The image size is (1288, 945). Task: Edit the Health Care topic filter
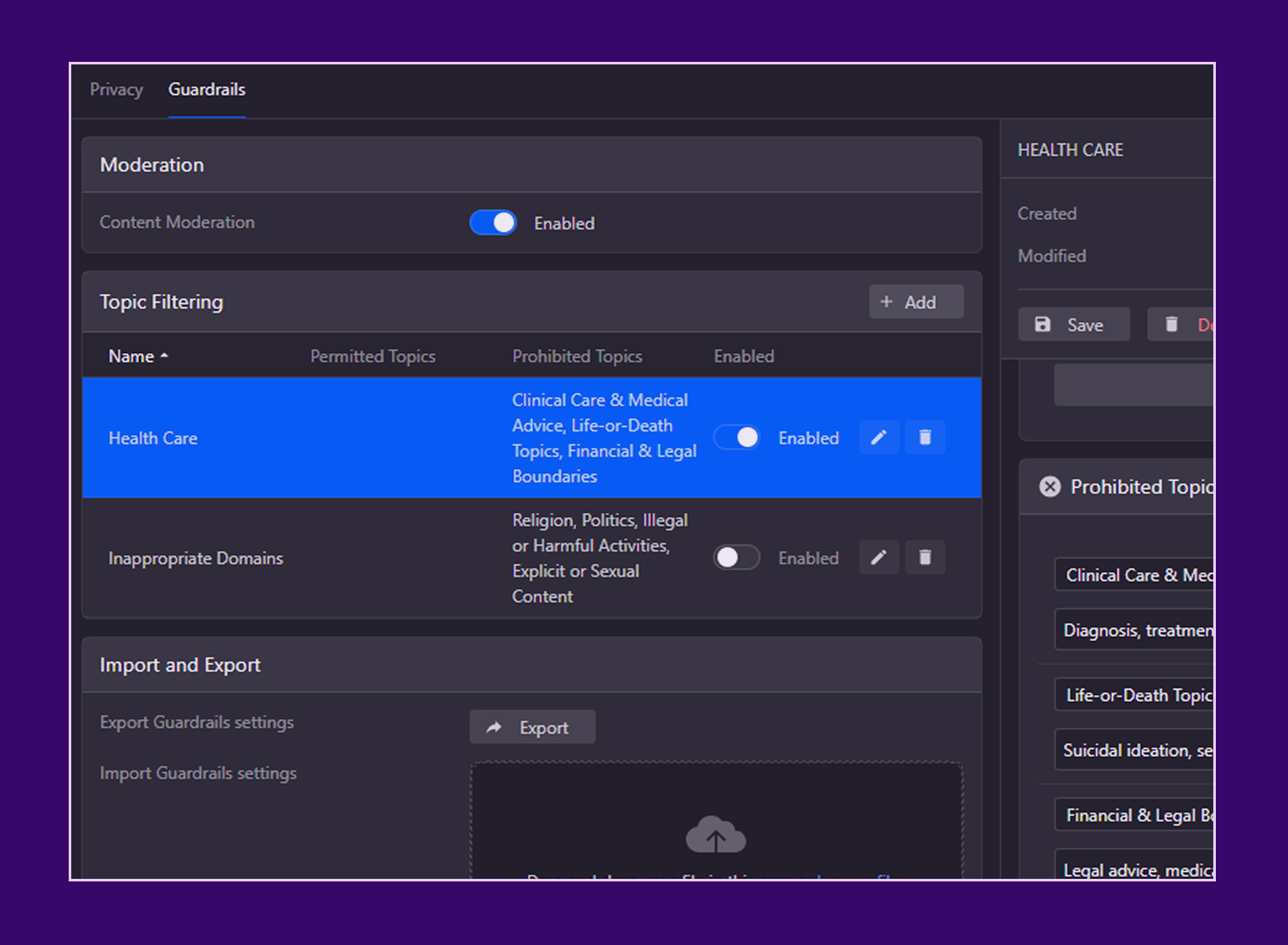tap(878, 437)
